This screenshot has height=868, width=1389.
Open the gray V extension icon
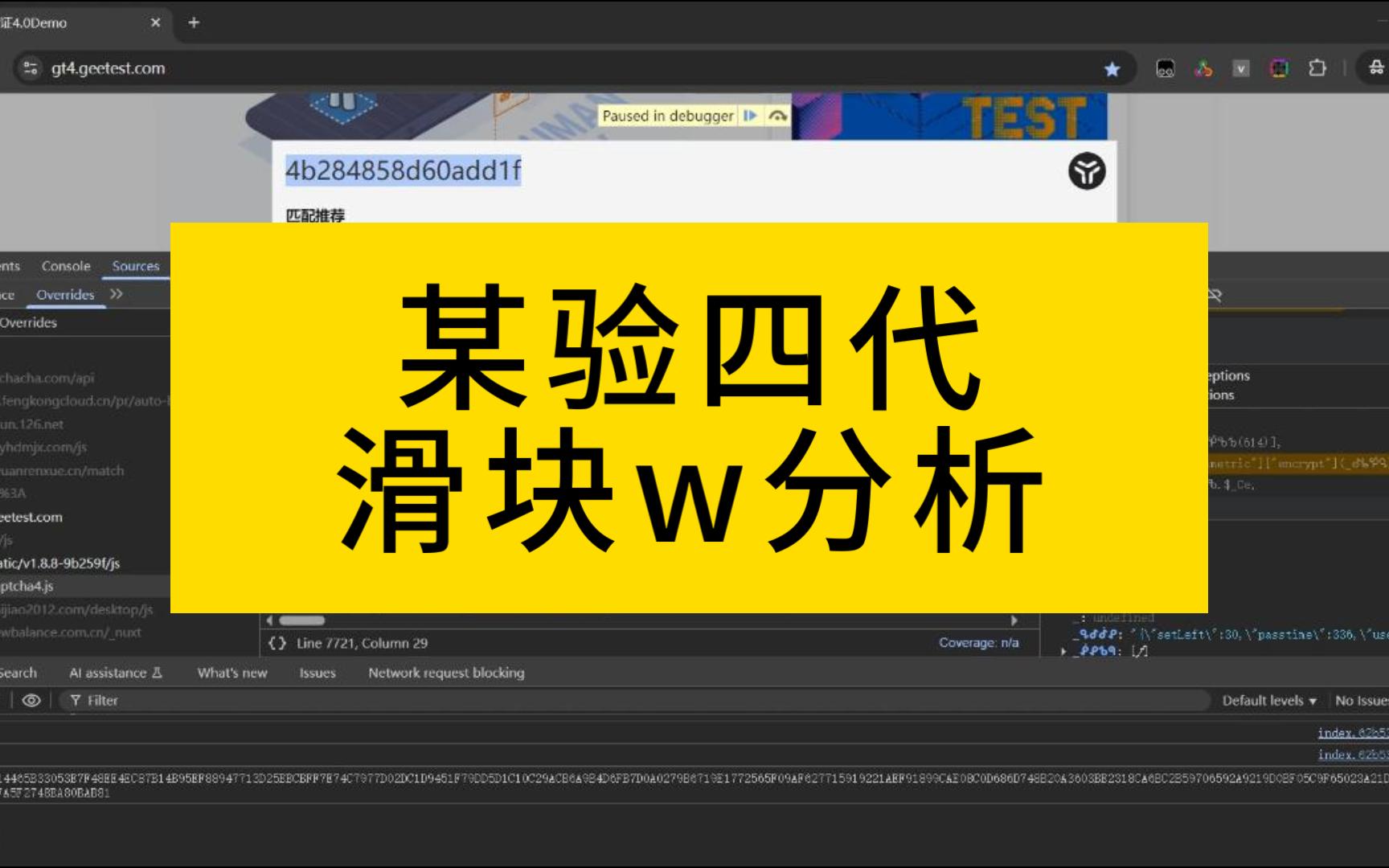[1241, 69]
